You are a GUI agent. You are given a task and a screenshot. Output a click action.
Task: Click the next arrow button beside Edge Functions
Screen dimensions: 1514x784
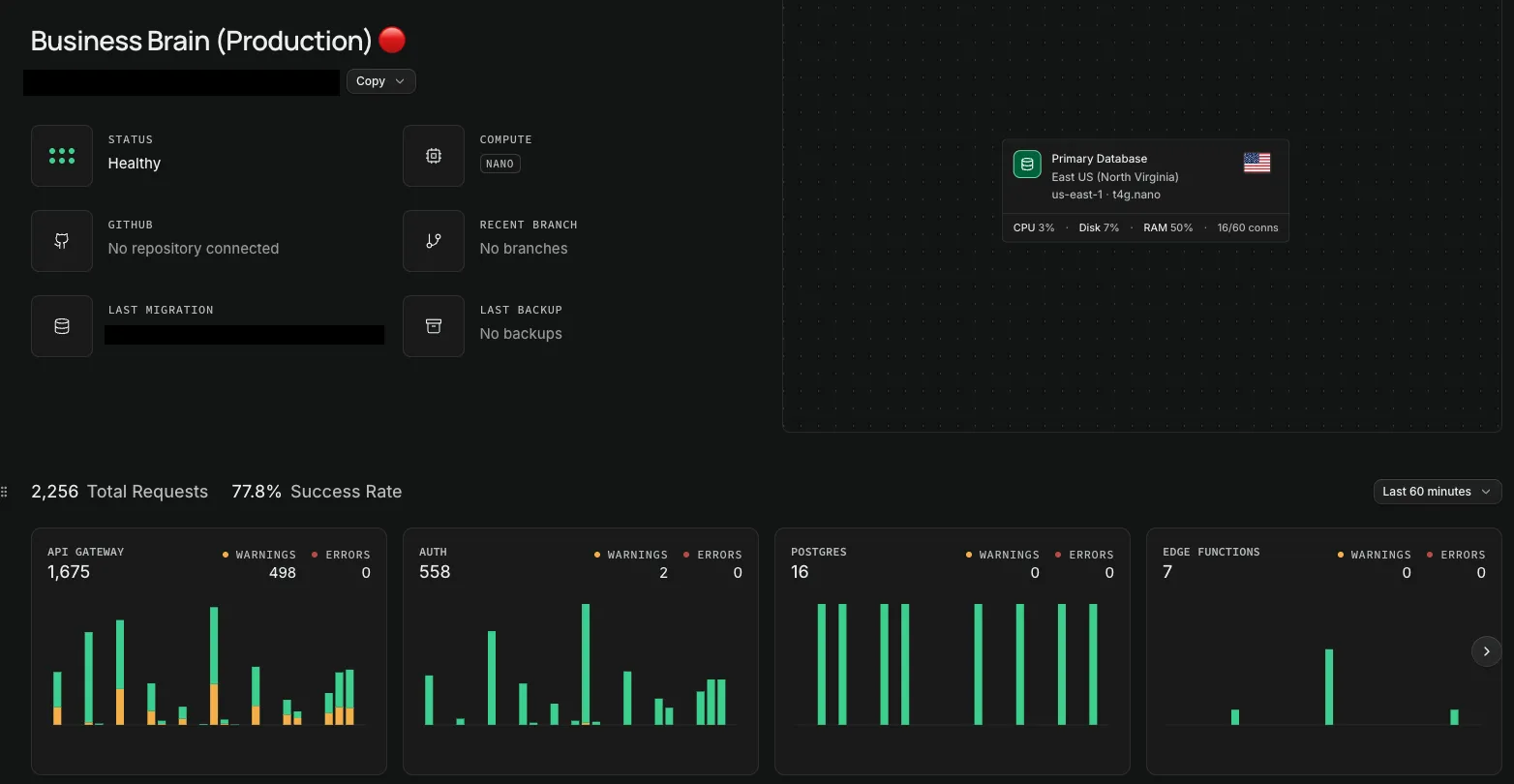pyautogui.click(x=1487, y=651)
